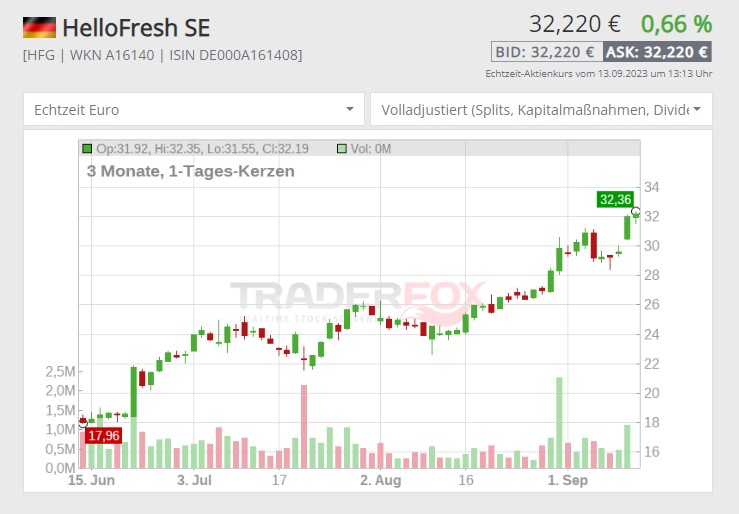The image size is (739, 514).
Task: Click the circle marker at chart start
Action: pos(82,422)
